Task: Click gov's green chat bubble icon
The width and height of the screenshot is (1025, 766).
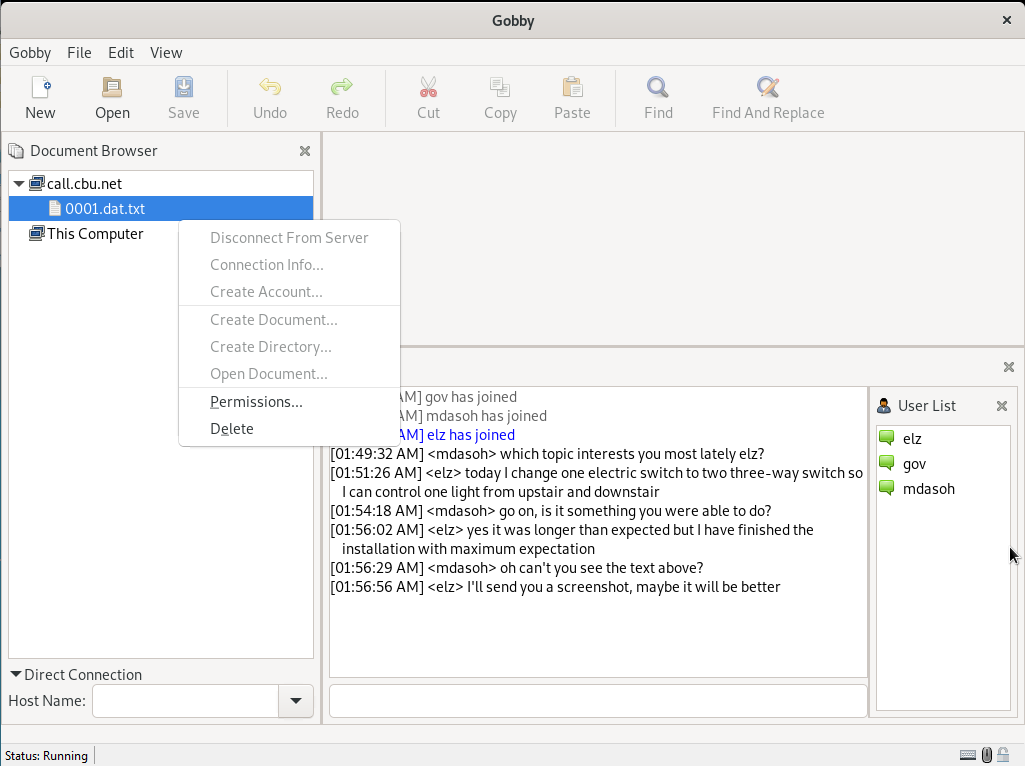Action: tap(886, 463)
